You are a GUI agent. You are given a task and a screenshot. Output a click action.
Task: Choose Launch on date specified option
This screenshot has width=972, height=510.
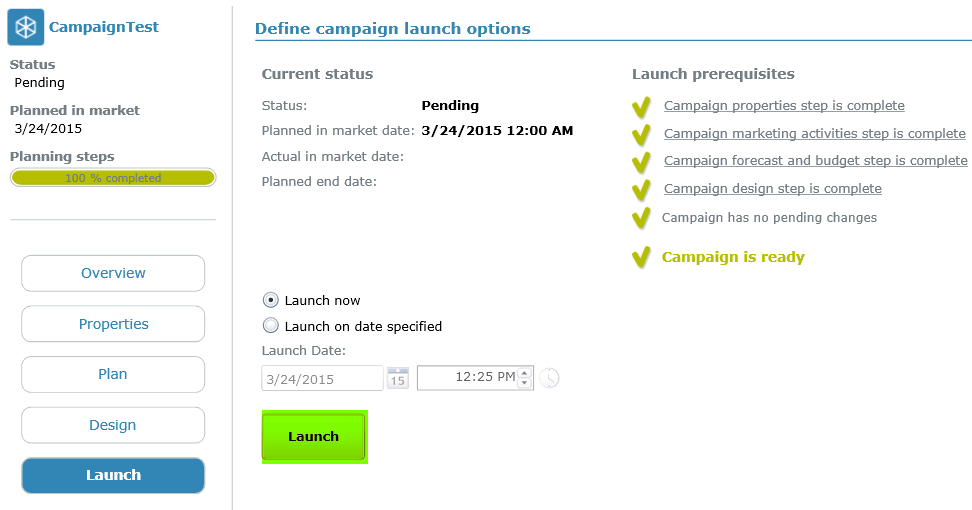tap(270, 326)
